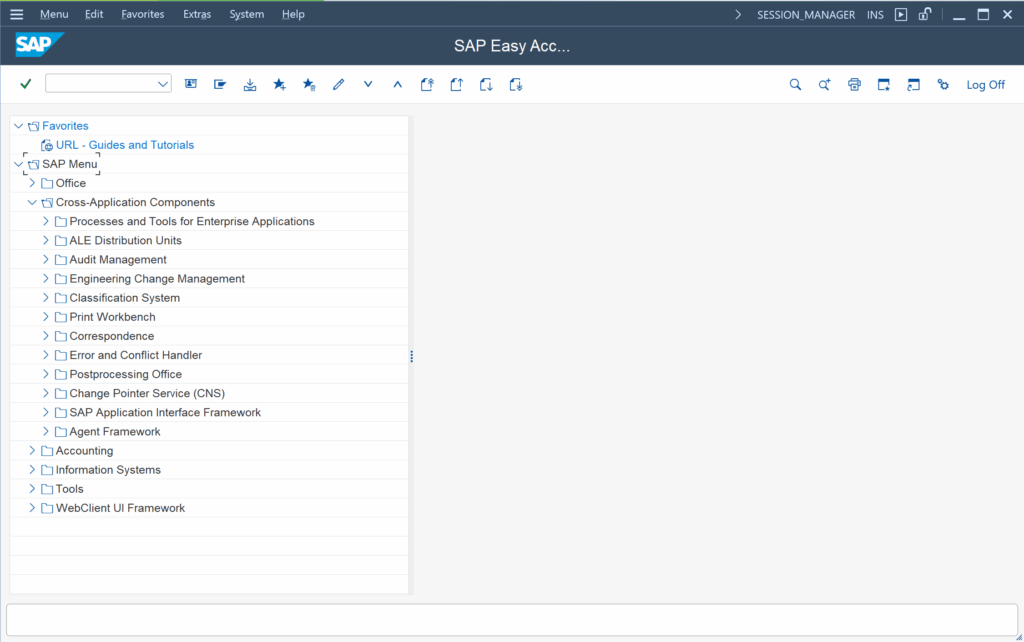Open the System menu
This screenshot has height=642, width=1024.
[246, 14]
